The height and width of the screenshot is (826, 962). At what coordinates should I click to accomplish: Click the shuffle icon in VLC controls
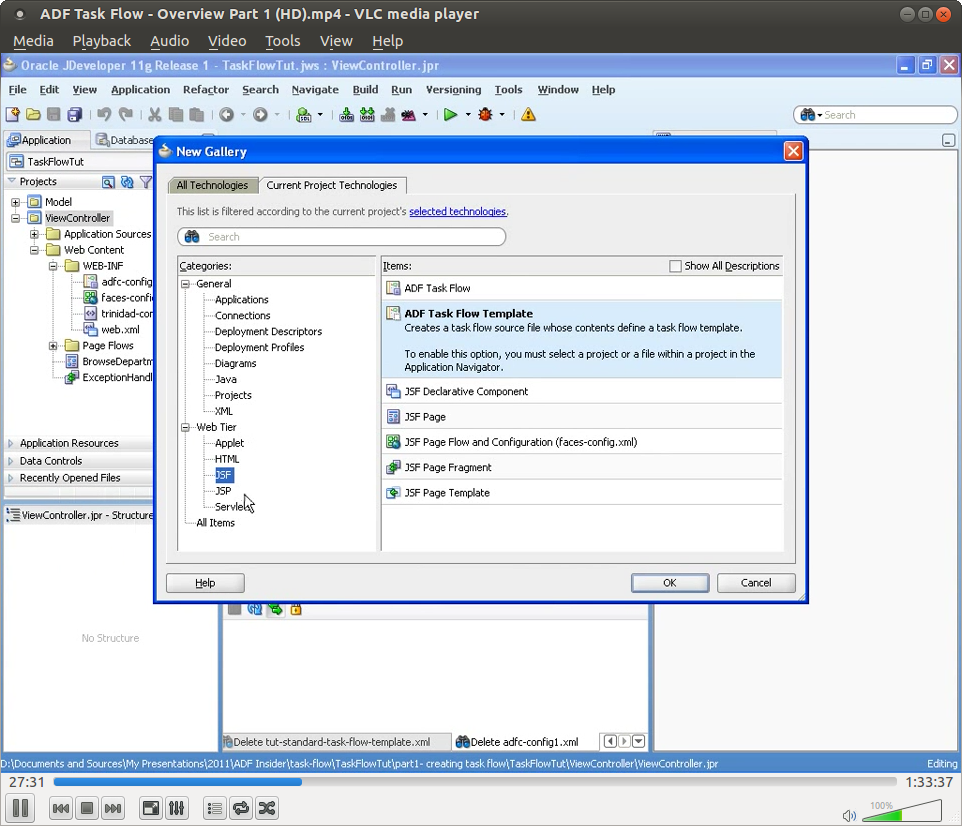point(266,808)
